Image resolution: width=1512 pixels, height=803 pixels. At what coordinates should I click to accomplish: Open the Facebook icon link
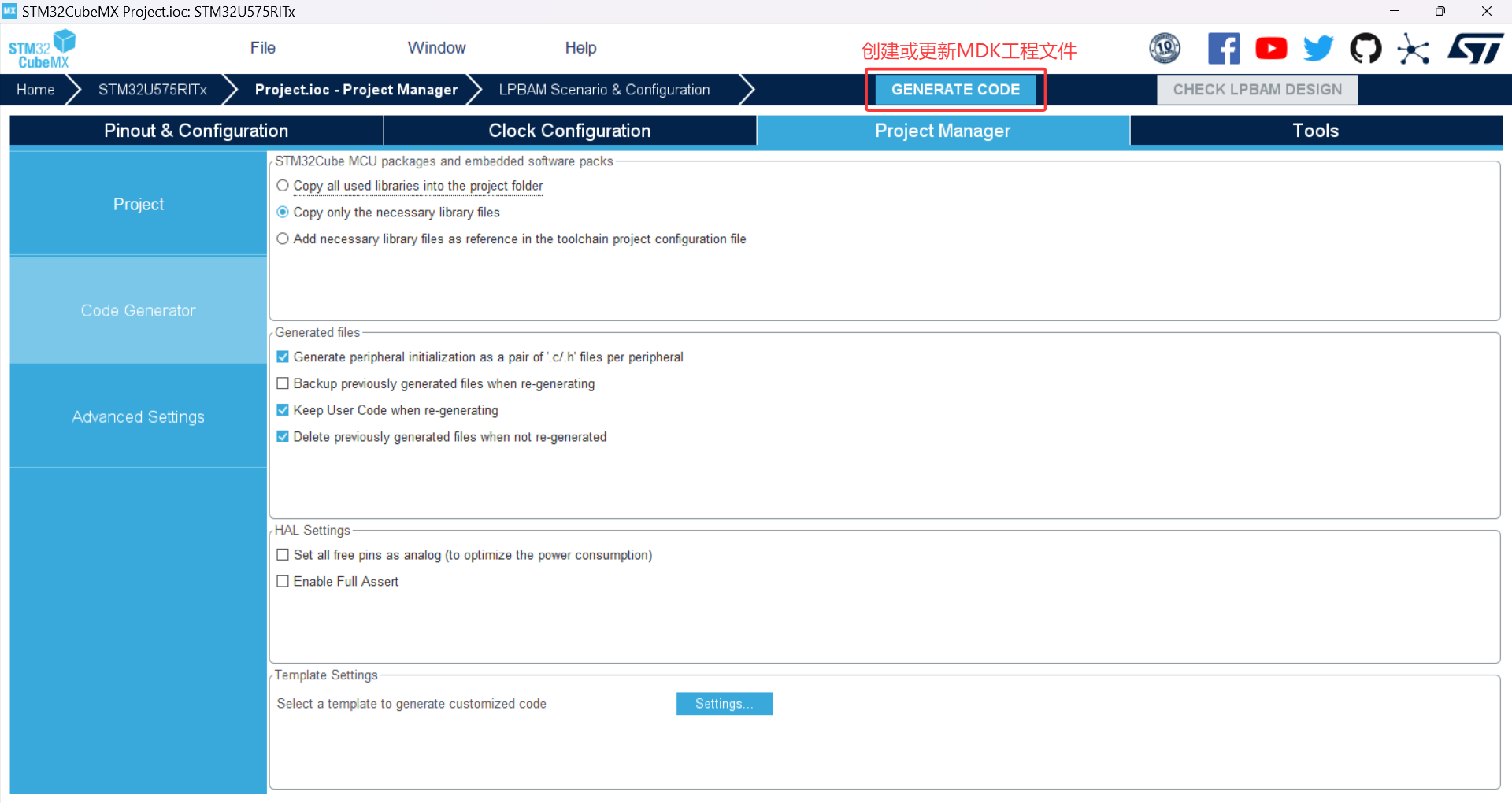pos(1224,48)
